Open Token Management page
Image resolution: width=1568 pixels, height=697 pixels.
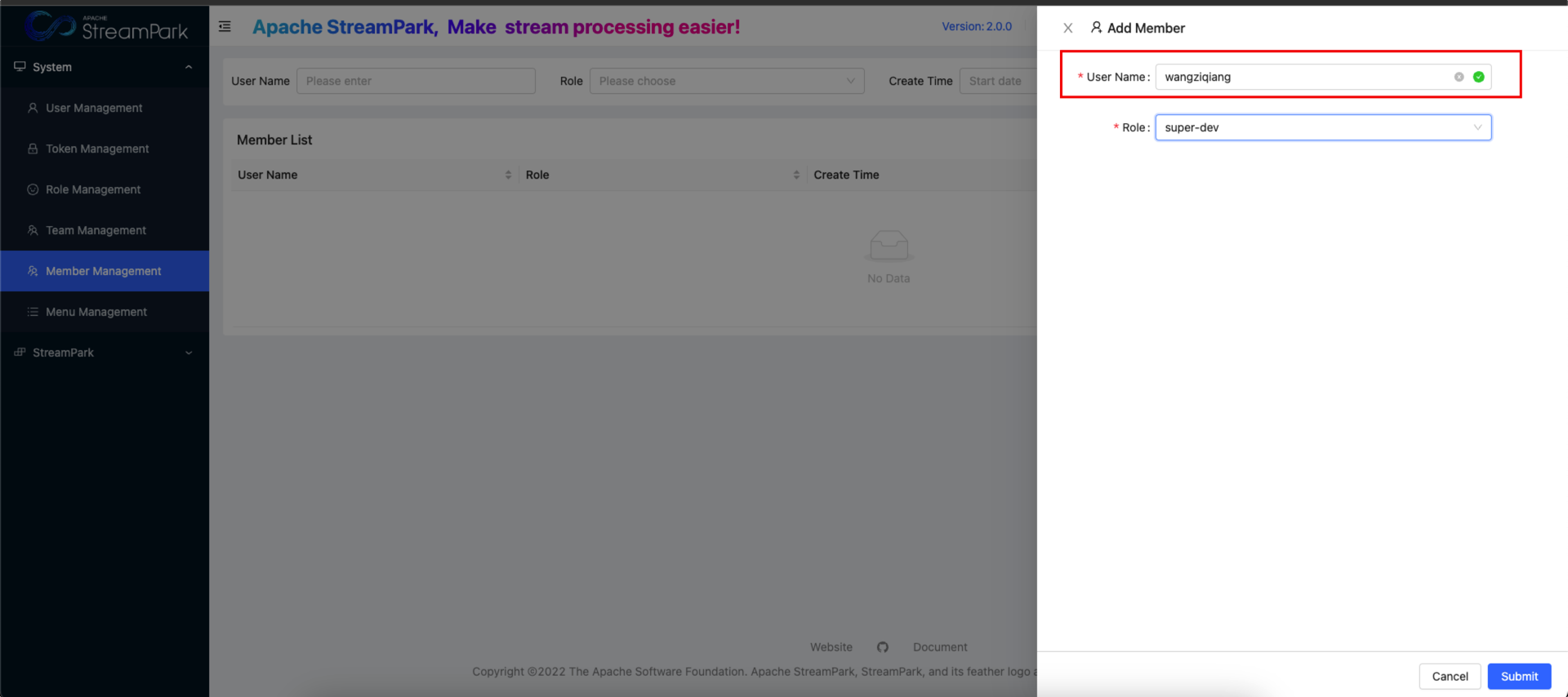[x=105, y=149]
